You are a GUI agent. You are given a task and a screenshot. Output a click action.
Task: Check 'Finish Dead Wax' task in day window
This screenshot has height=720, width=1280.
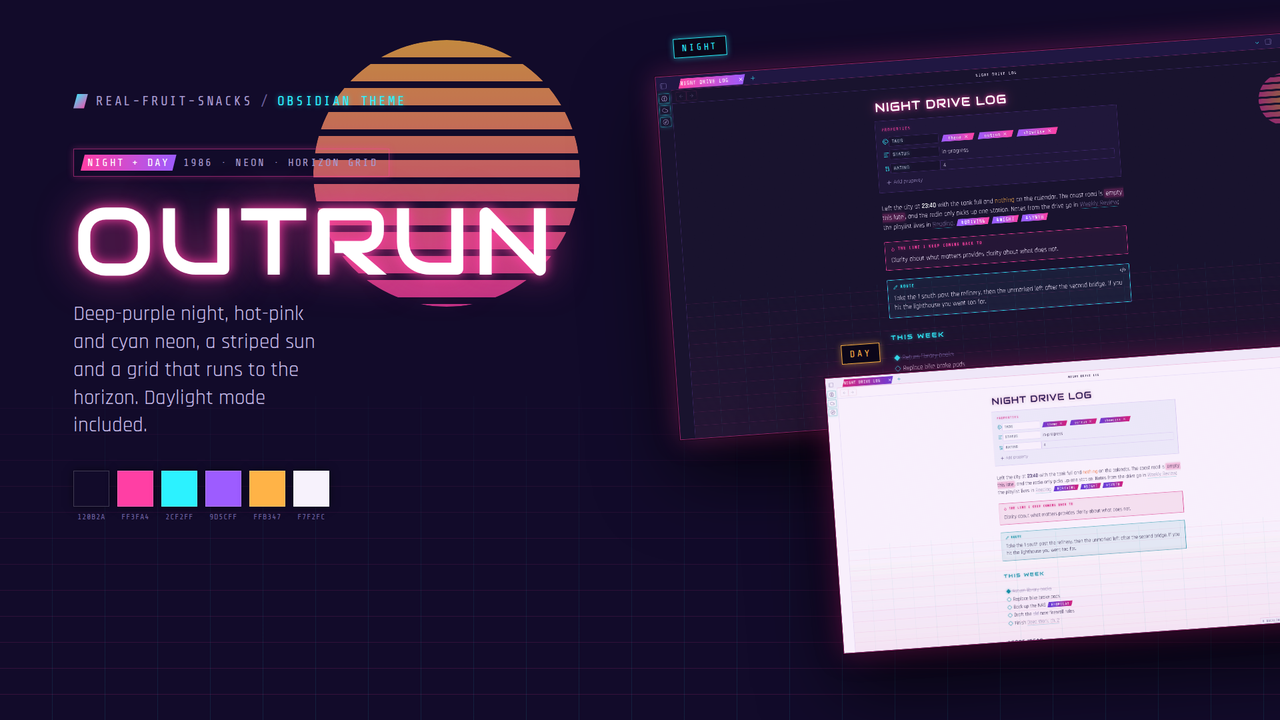tap(1011, 623)
